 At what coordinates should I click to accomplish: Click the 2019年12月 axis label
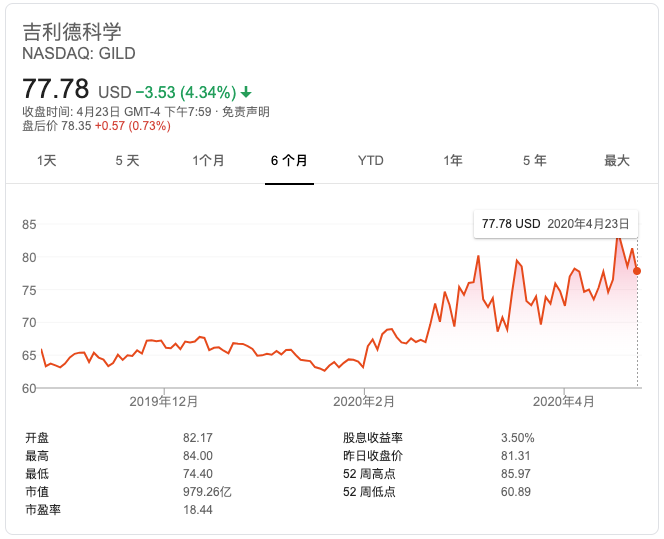point(164,401)
